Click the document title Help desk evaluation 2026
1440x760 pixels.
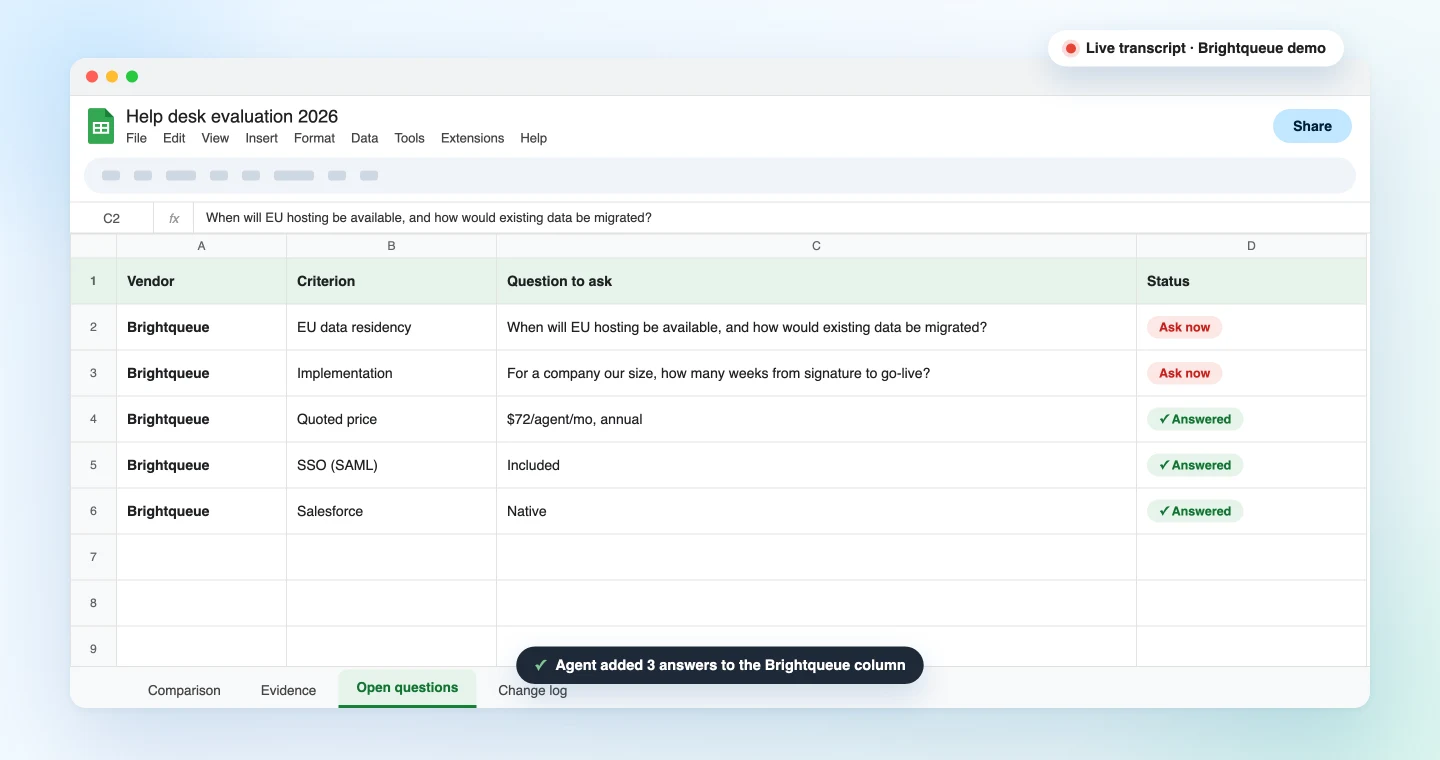click(x=232, y=116)
